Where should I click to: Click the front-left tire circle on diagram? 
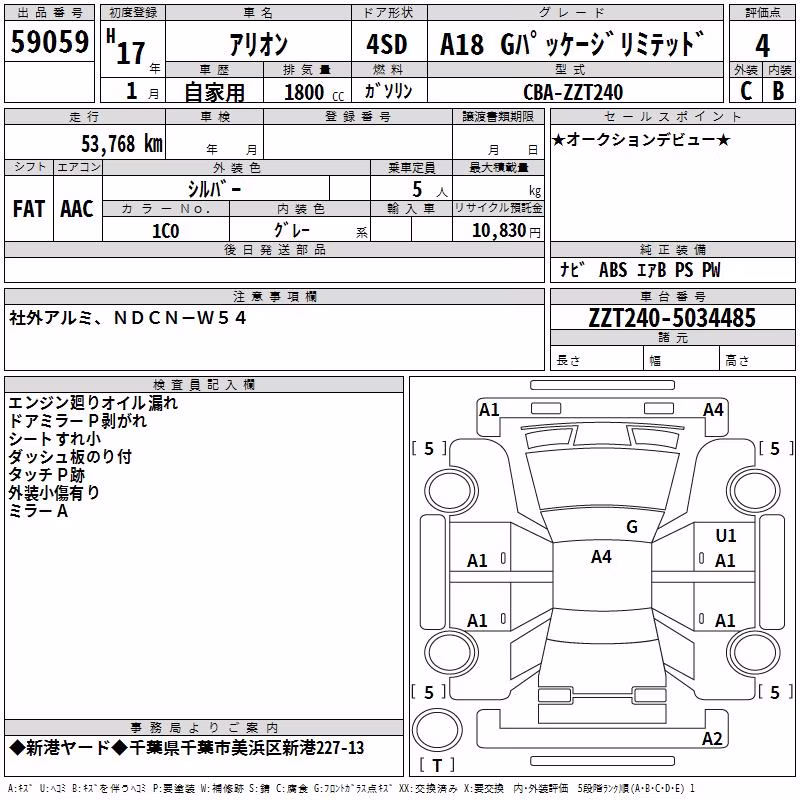point(451,491)
